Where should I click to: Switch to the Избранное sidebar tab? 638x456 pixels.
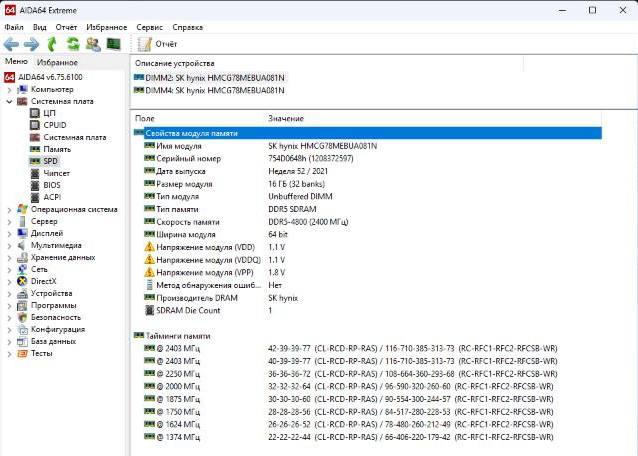point(57,62)
